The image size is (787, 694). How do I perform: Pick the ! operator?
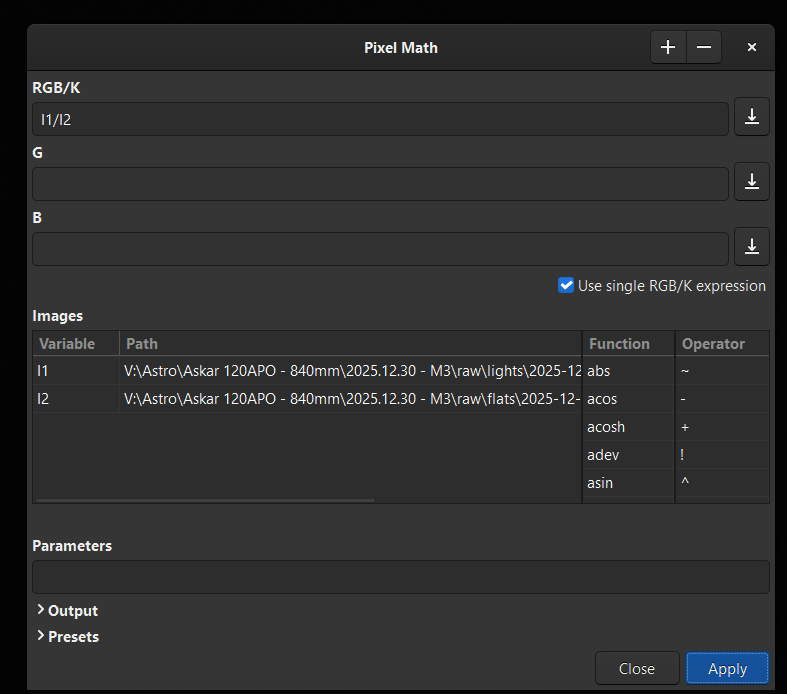pyautogui.click(x=722, y=455)
